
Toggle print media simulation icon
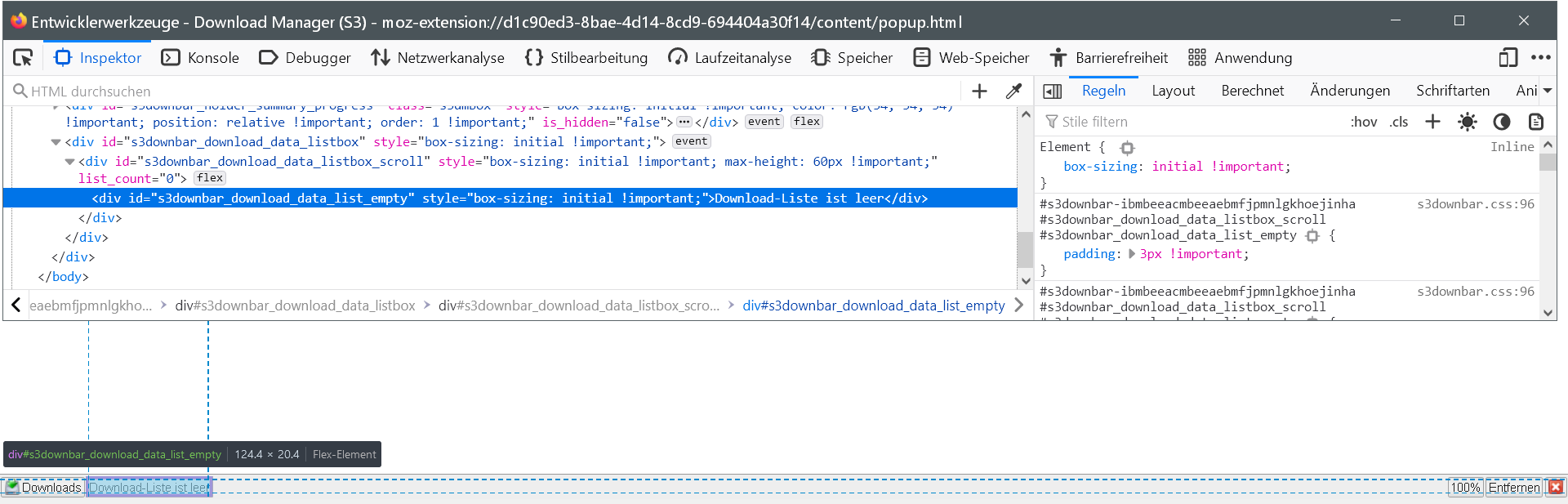(x=1536, y=122)
